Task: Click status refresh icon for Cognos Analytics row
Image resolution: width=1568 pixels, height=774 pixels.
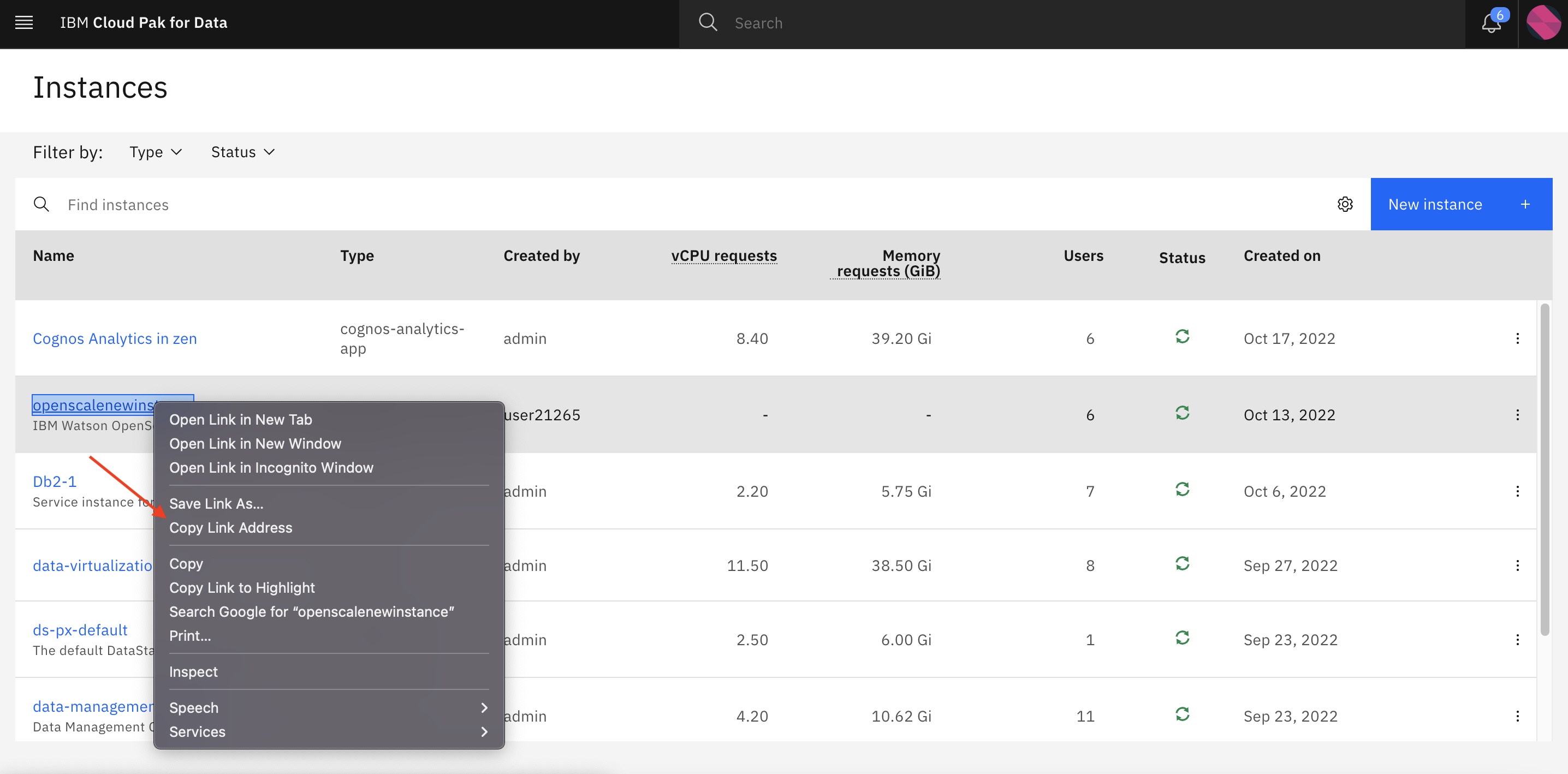Action: 1181,336
